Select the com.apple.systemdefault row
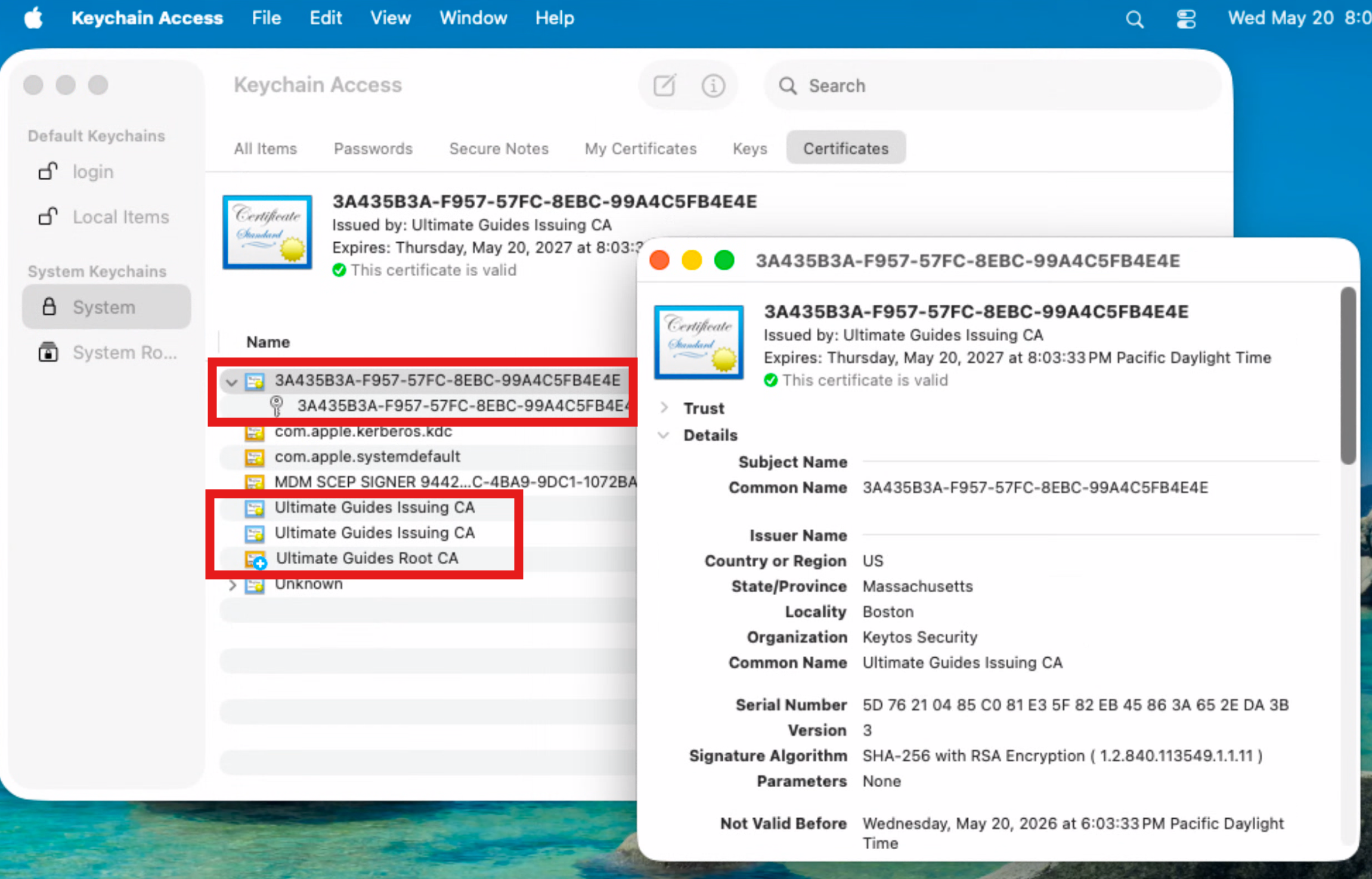The width and height of the screenshot is (1372, 879). pyautogui.click(x=428, y=457)
